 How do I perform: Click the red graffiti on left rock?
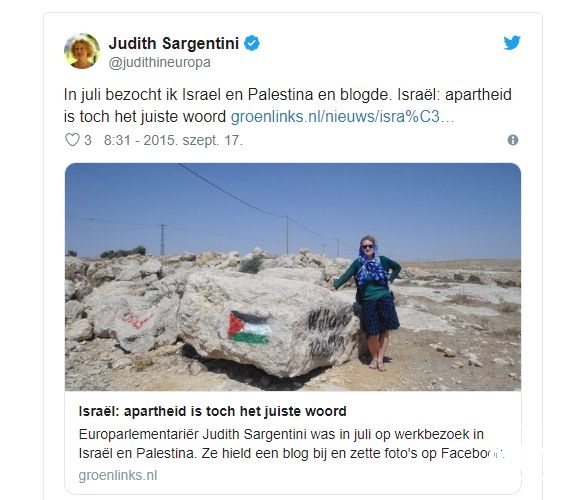[136, 320]
